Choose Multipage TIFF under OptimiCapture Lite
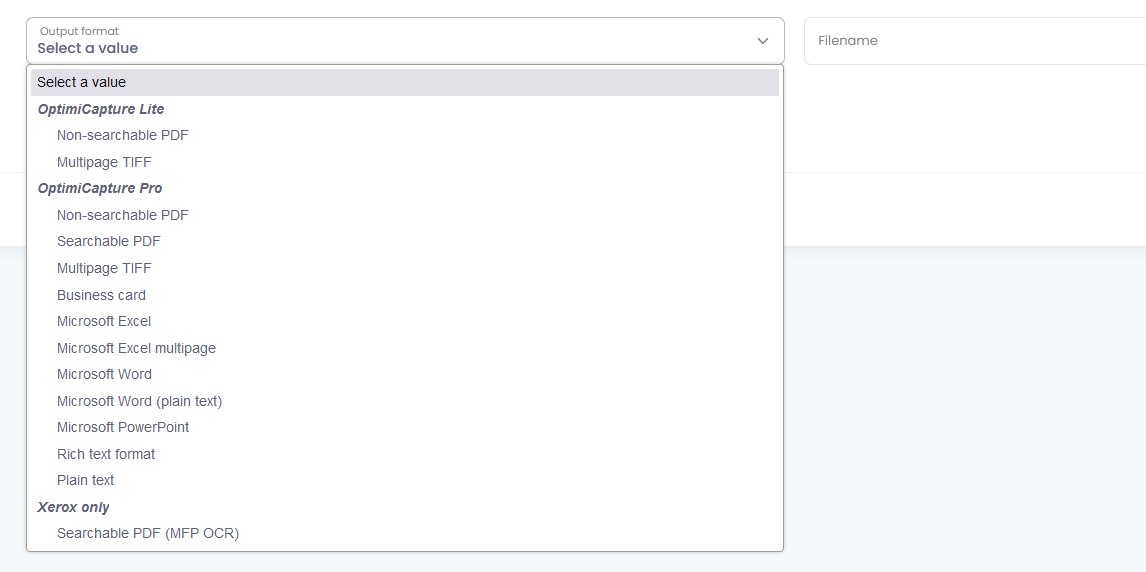Image resolution: width=1146 pixels, height=572 pixels. (405, 162)
